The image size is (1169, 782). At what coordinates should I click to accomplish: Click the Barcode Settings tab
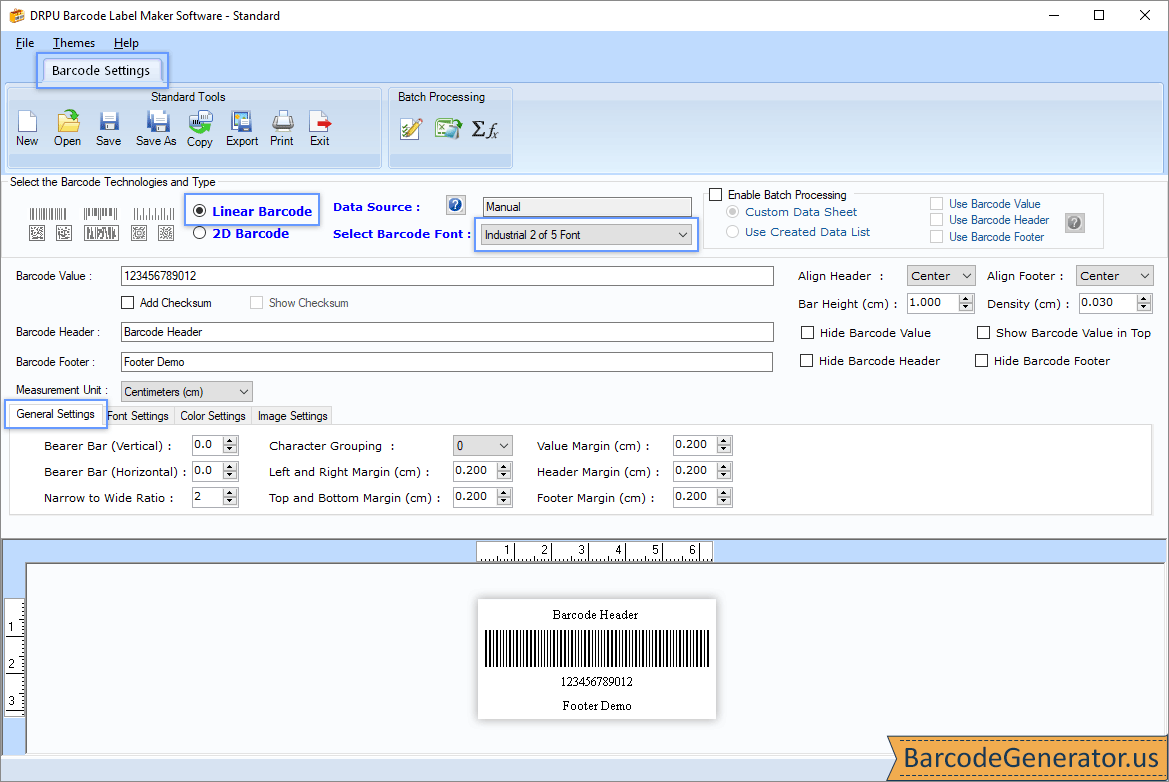(x=101, y=70)
